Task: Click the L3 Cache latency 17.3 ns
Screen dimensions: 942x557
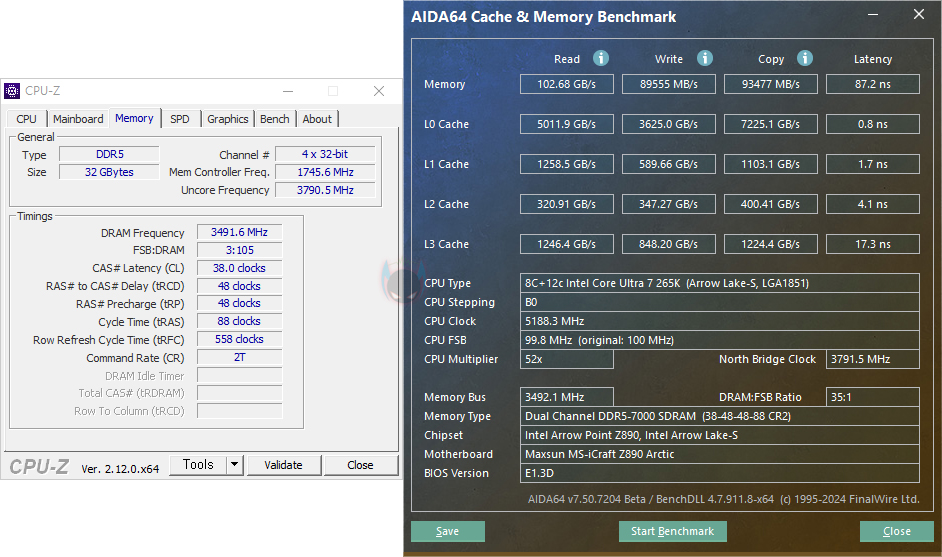Action: (873, 244)
